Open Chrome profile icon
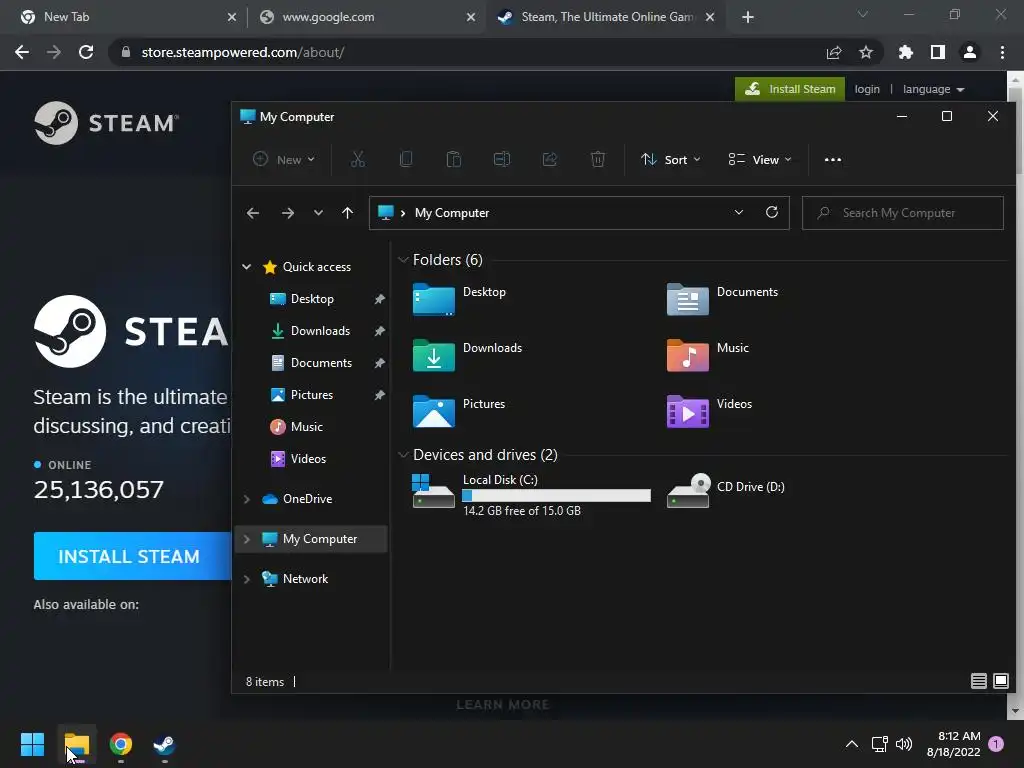This screenshot has height=768, width=1024. pyautogui.click(x=970, y=52)
